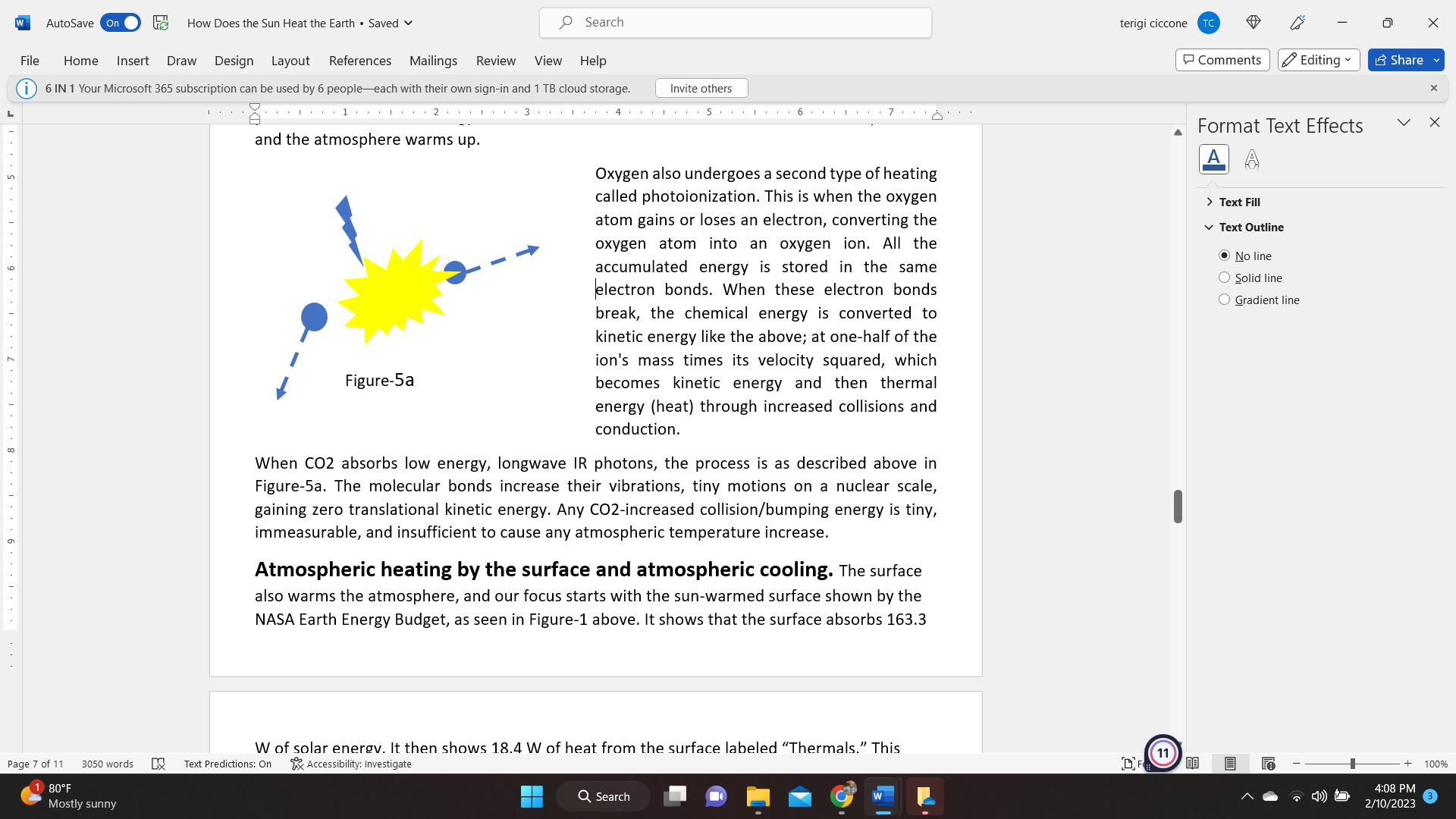Choose the Gradient line radio option
Screen dimensions: 1456x819
tap(1224, 300)
